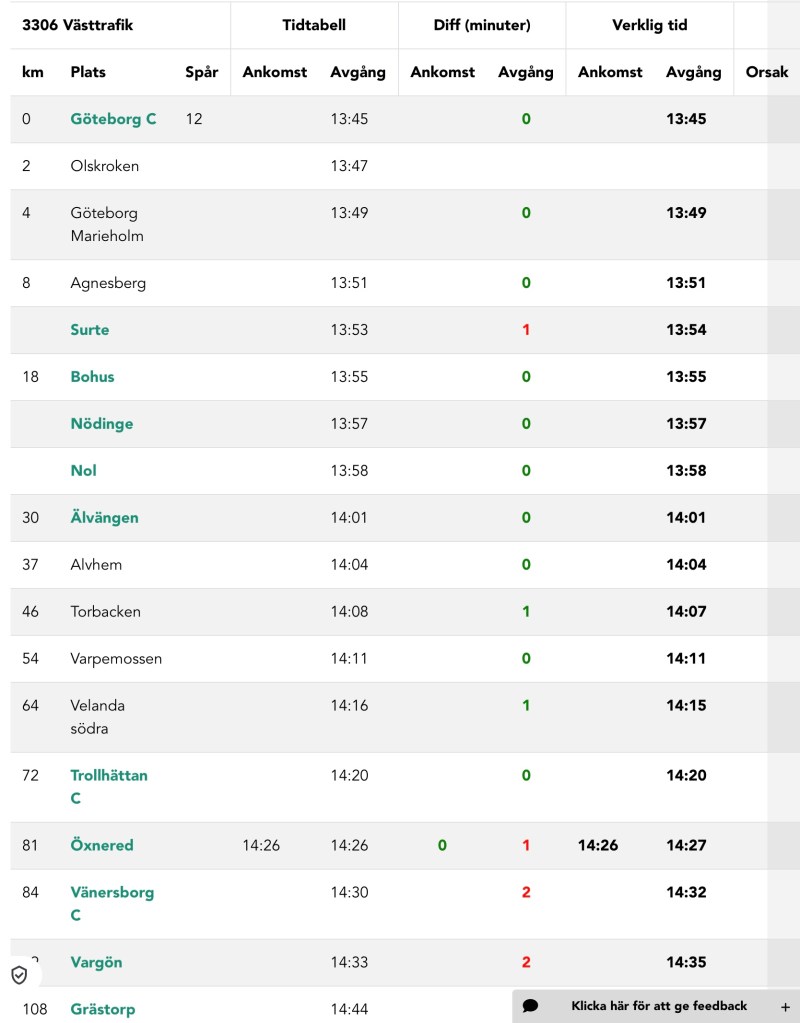Viewport: 800px width, 1023px height.
Task: Click the feedback speech bubble icon
Action: click(x=530, y=1005)
